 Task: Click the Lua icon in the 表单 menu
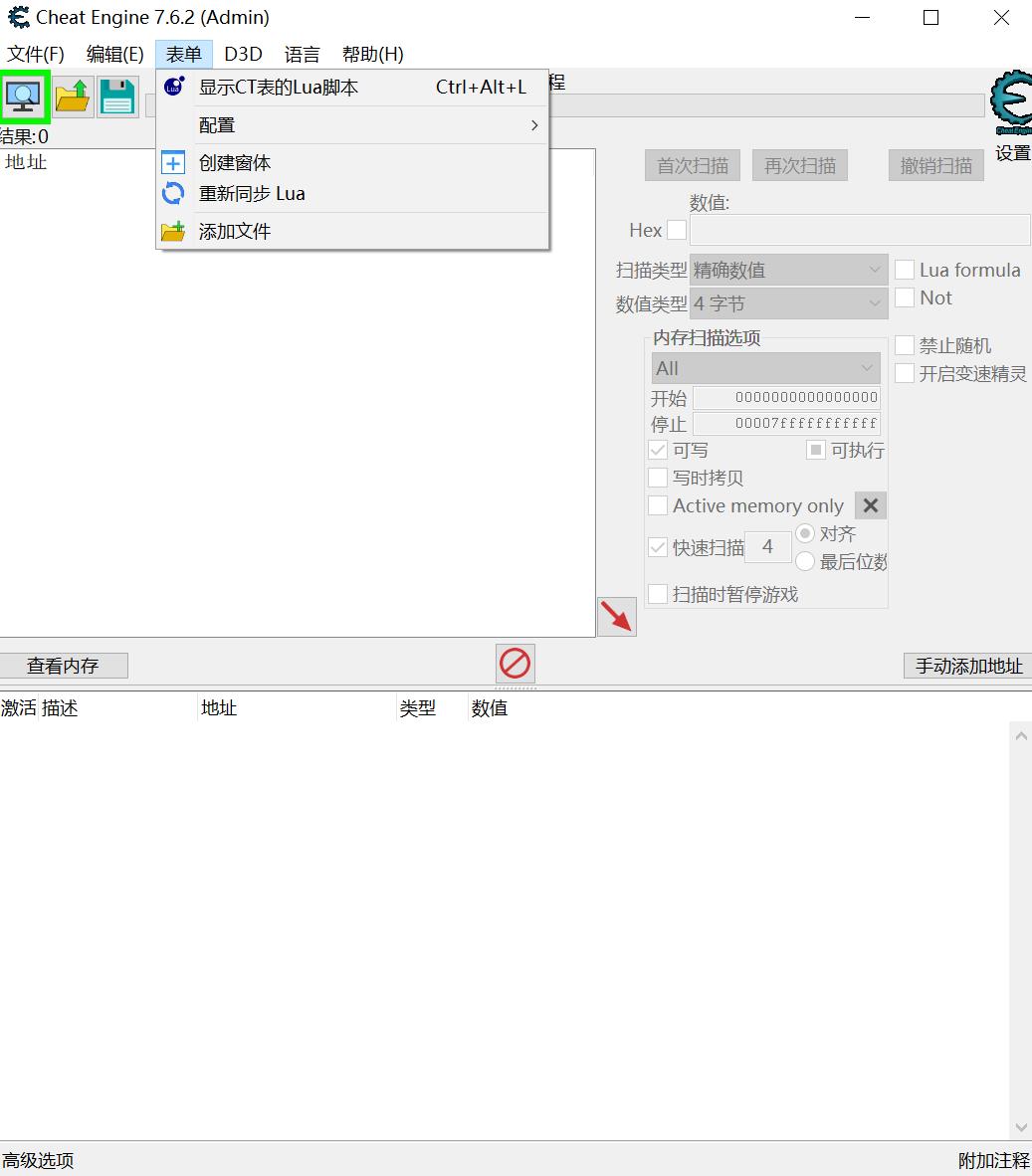174,87
